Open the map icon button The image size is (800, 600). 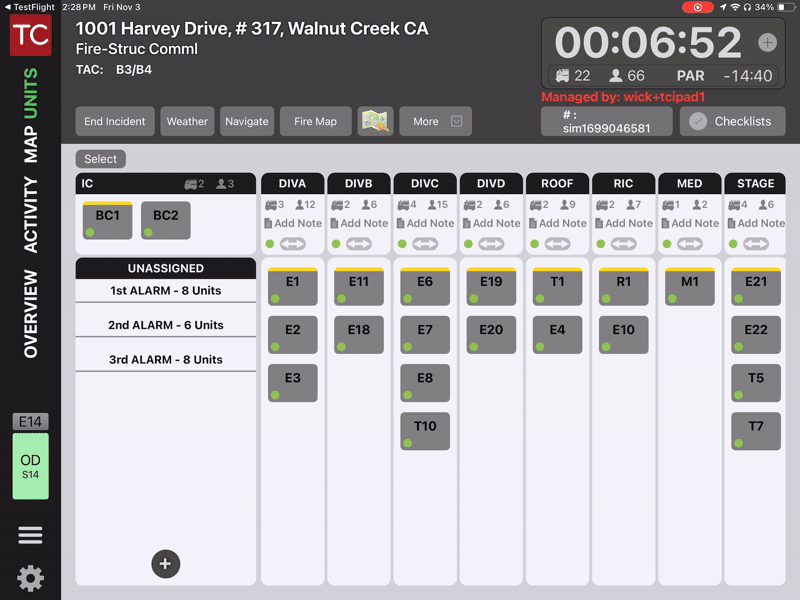coord(375,121)
